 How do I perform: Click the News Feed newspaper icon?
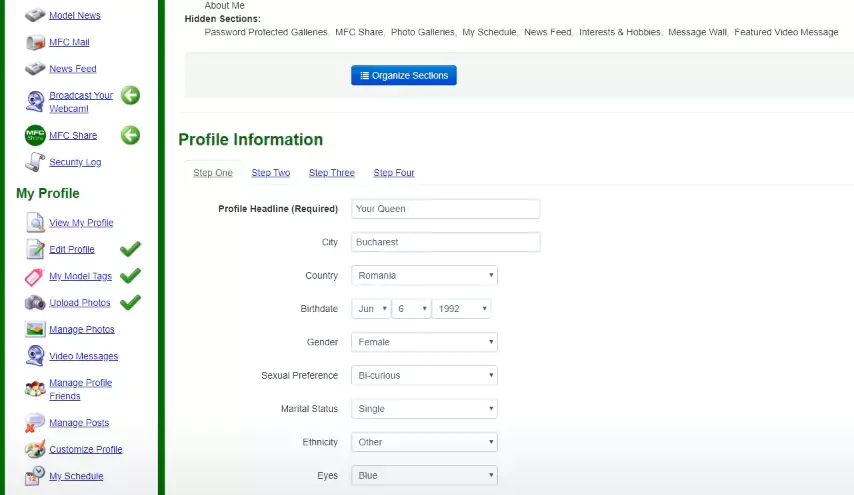point(35,69)
